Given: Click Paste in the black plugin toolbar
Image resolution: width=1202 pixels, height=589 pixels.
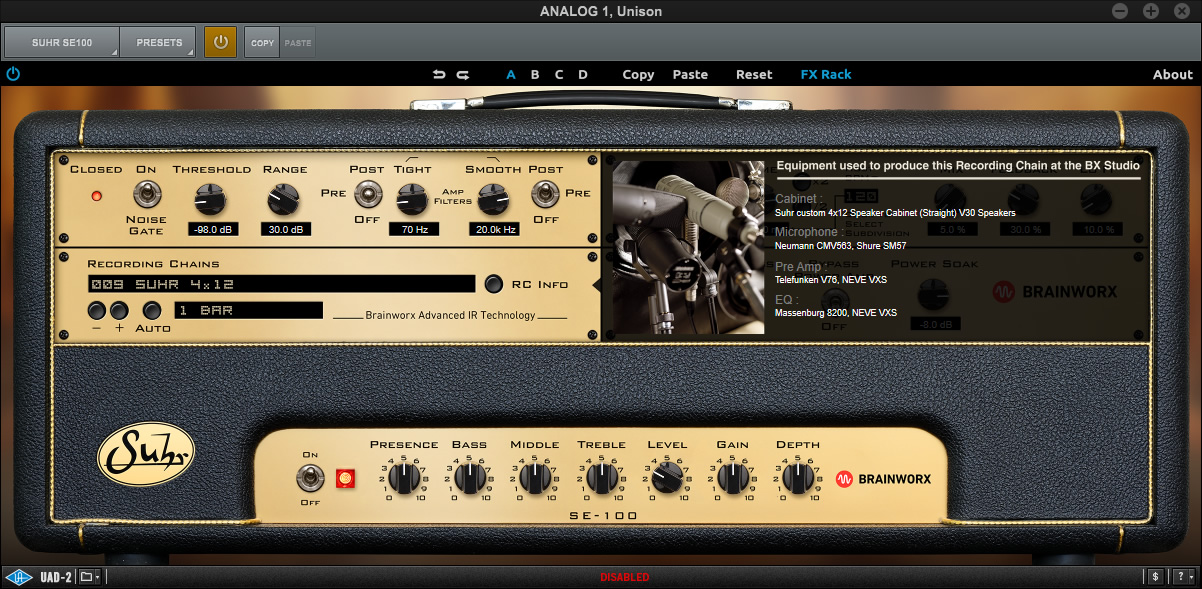Looking at the screenshot, I should pyautogui.click(x=690, y=75).
